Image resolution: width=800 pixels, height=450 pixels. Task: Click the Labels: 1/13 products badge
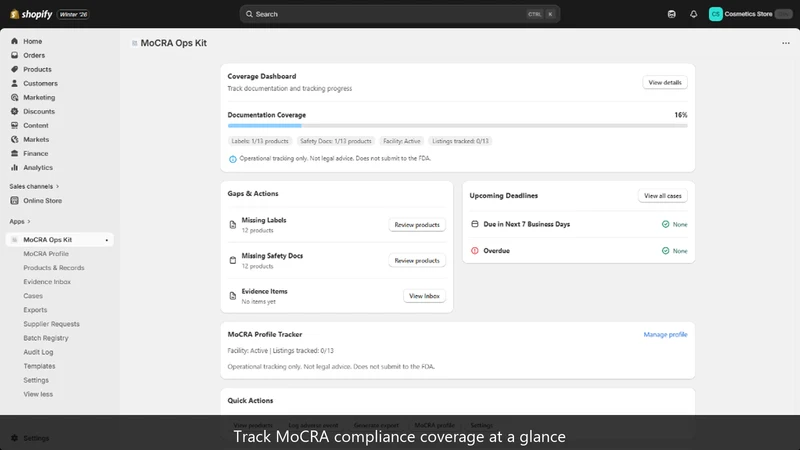point(260,141)
